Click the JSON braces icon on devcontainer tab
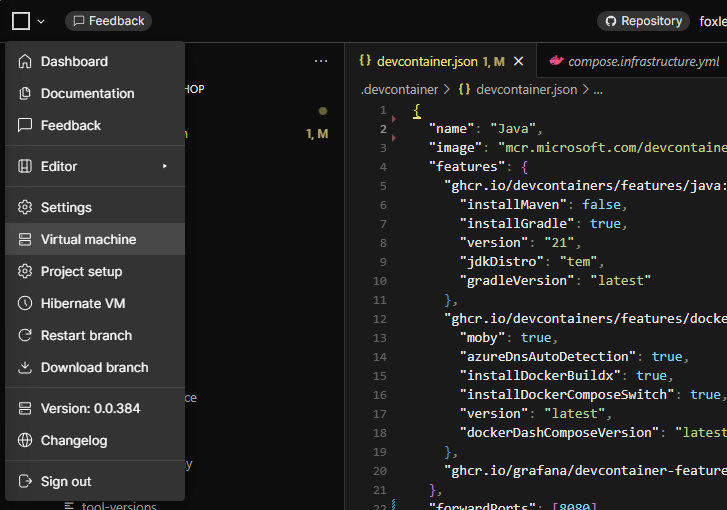Screen dimensions: 727x510 (365, 61)
